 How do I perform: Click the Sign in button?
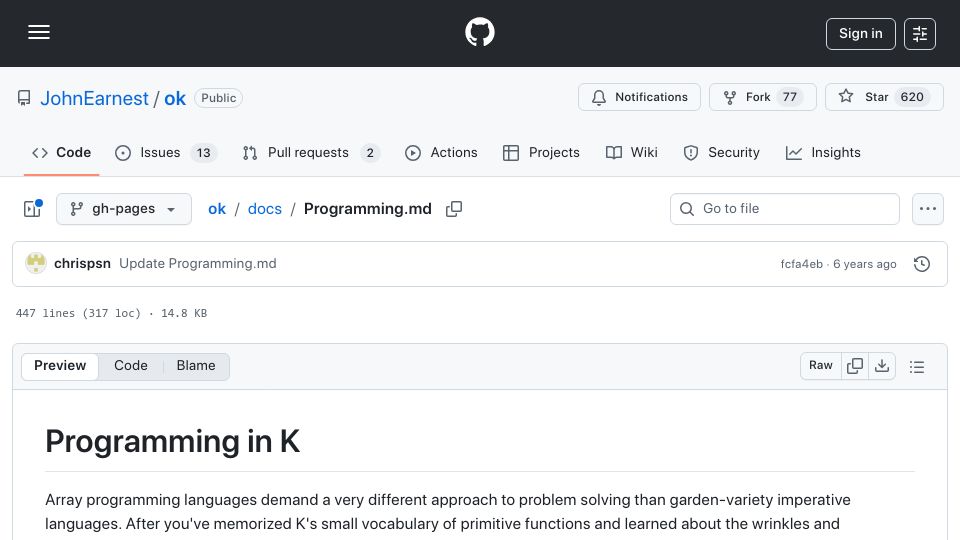860,34
